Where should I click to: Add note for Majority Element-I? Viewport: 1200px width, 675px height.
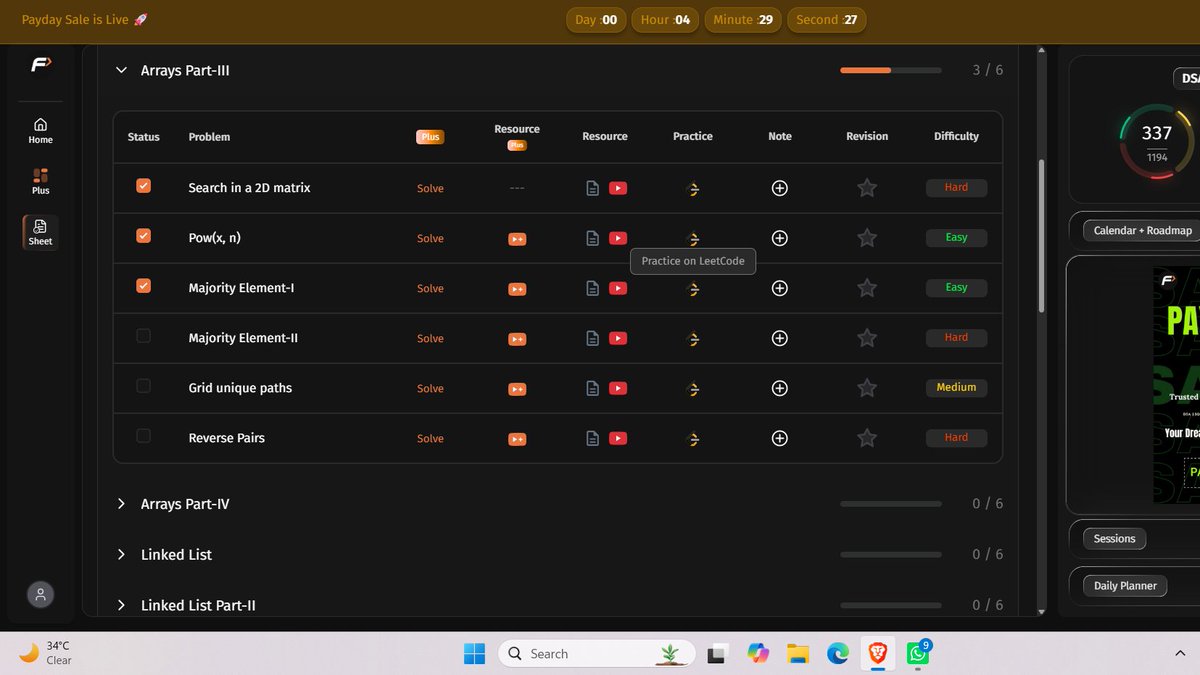tap(780, 288)
